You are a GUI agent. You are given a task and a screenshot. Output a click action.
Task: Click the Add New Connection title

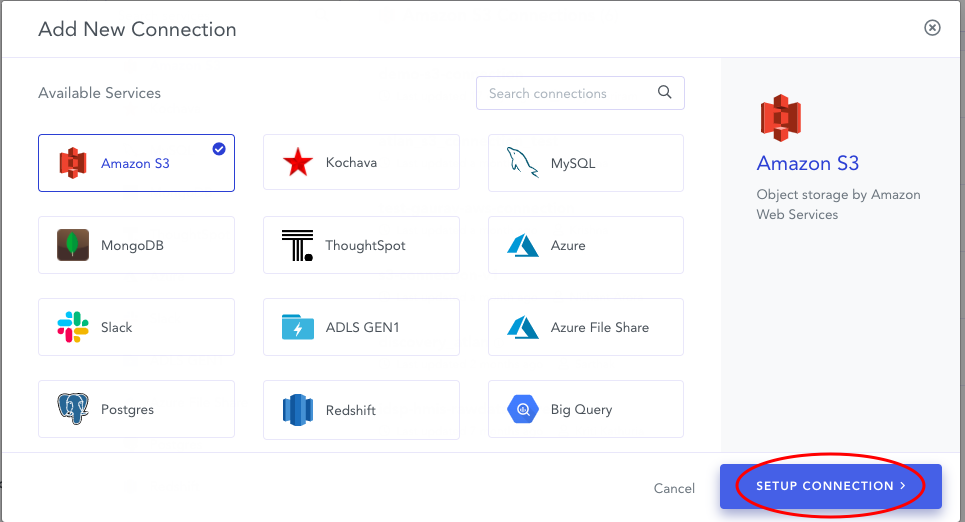click(x=137, y=29)
